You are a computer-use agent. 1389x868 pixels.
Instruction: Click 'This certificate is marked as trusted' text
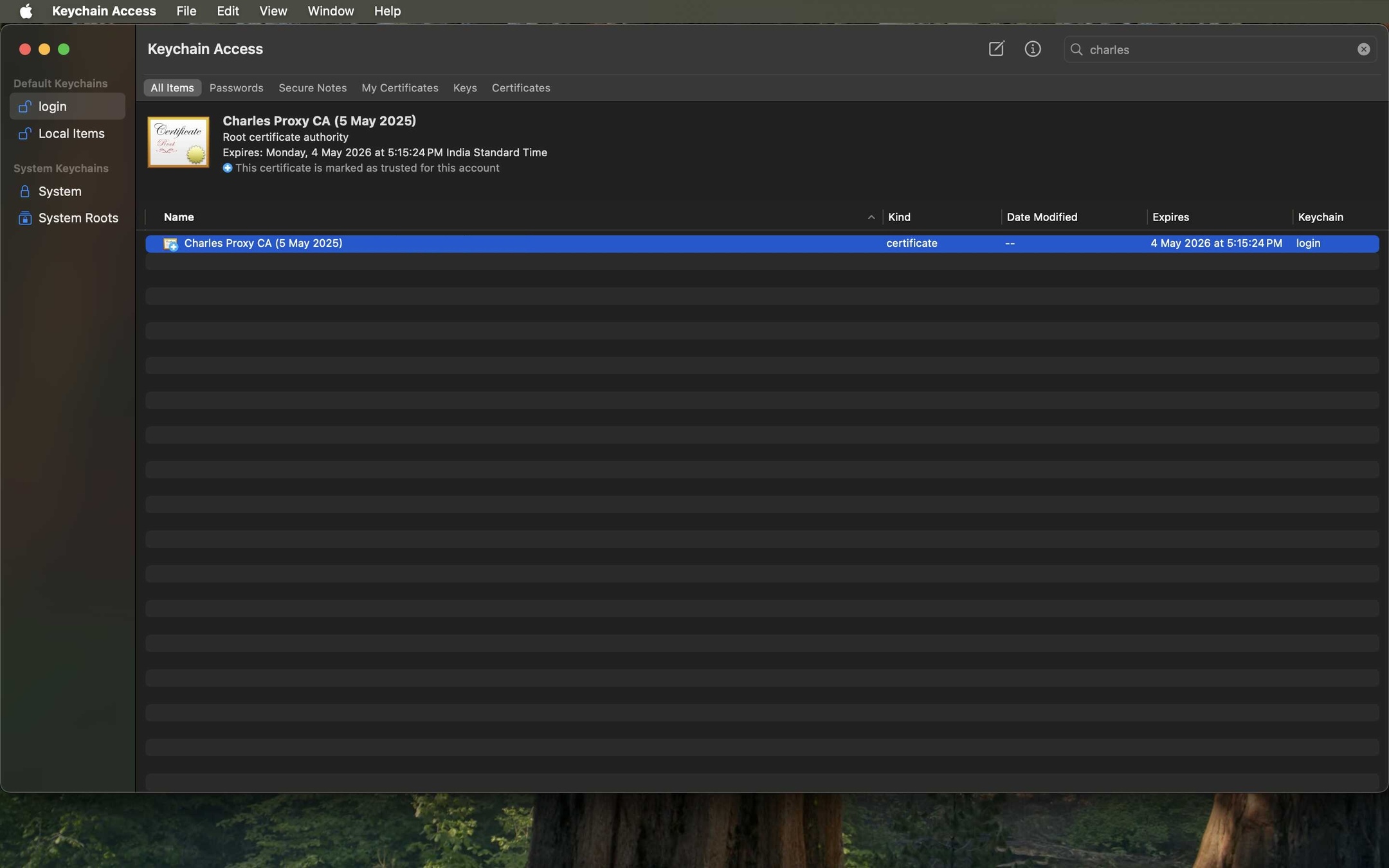coord(367,168)
